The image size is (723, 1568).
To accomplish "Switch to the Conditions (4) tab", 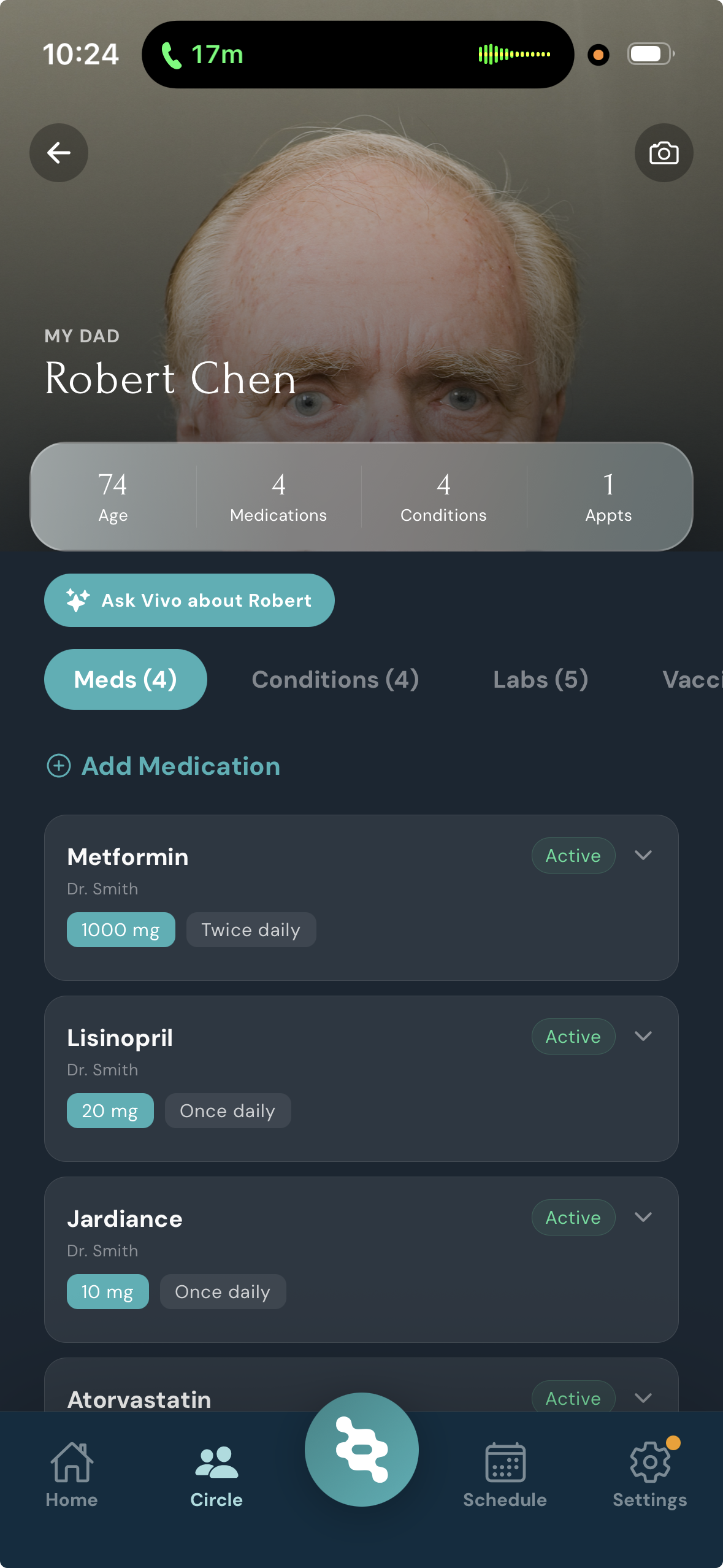I will coord(335,679).
